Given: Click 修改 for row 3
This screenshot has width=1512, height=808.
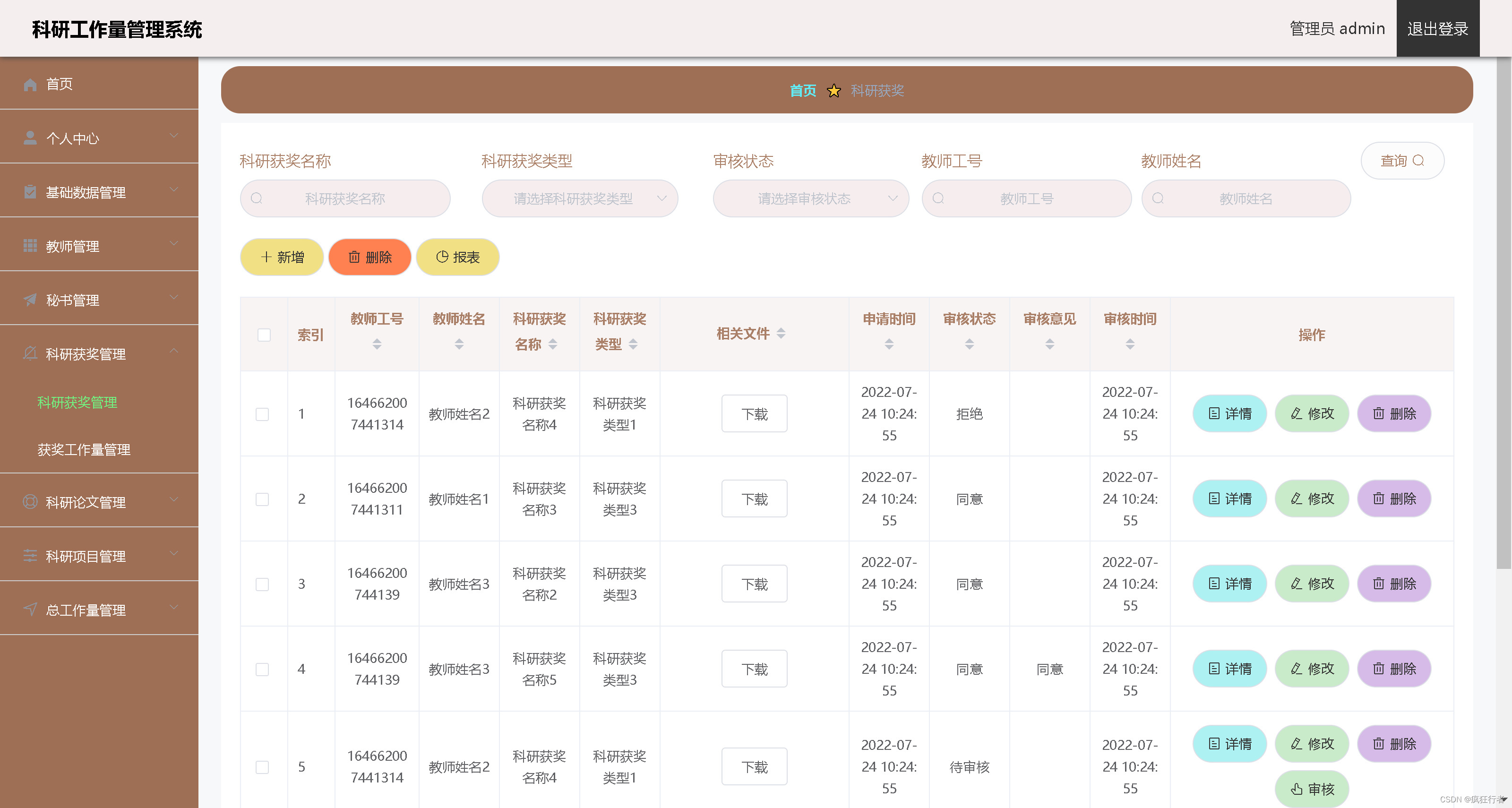Looking at the screenshot, I should pos(1312,584).
